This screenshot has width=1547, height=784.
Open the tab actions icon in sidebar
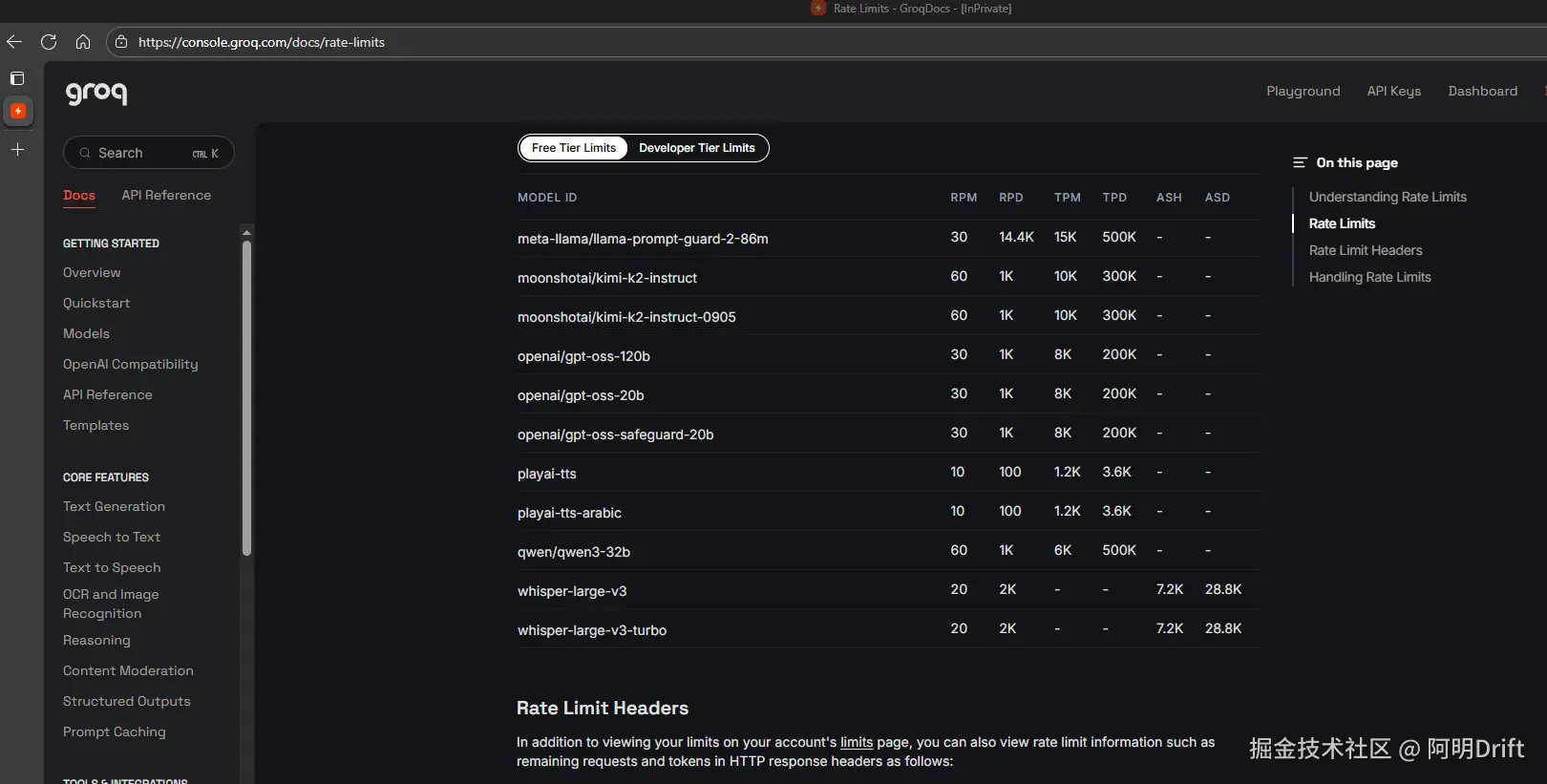(17, 78)
